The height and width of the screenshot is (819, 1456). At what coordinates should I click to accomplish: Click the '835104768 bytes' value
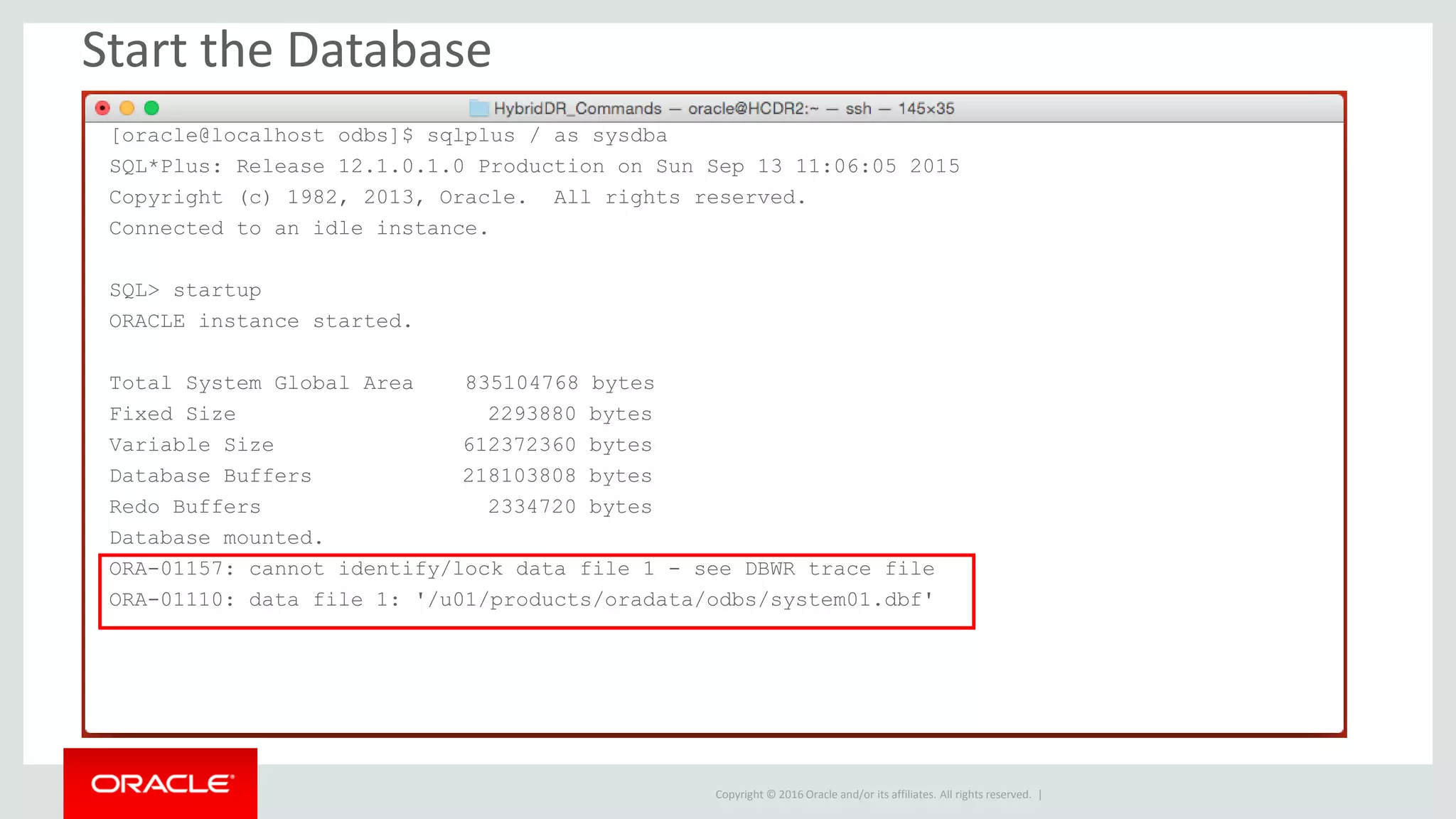pyautogui.click(x=560, y=383)
